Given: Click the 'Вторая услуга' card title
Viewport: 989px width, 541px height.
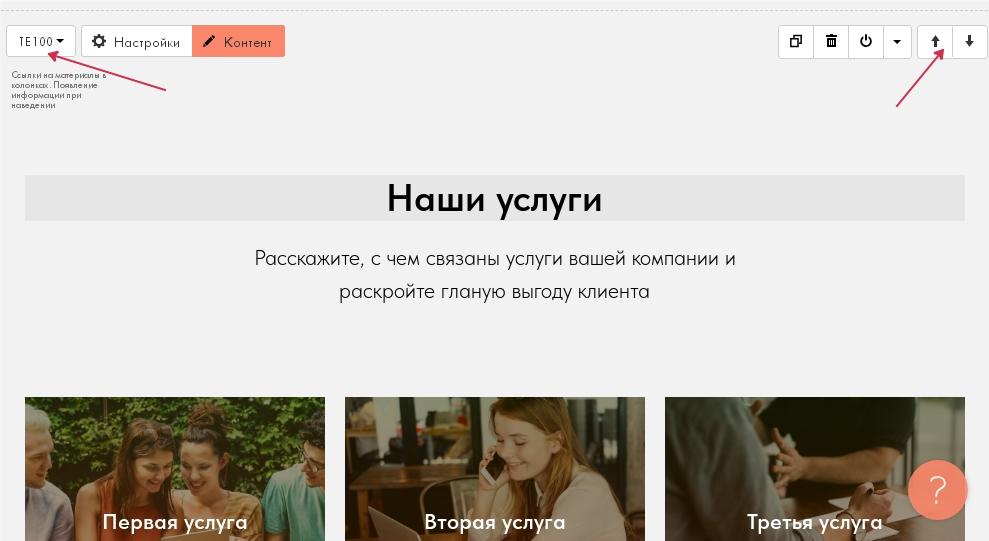Looking at the screenshot, I should (x=494, y=522).
